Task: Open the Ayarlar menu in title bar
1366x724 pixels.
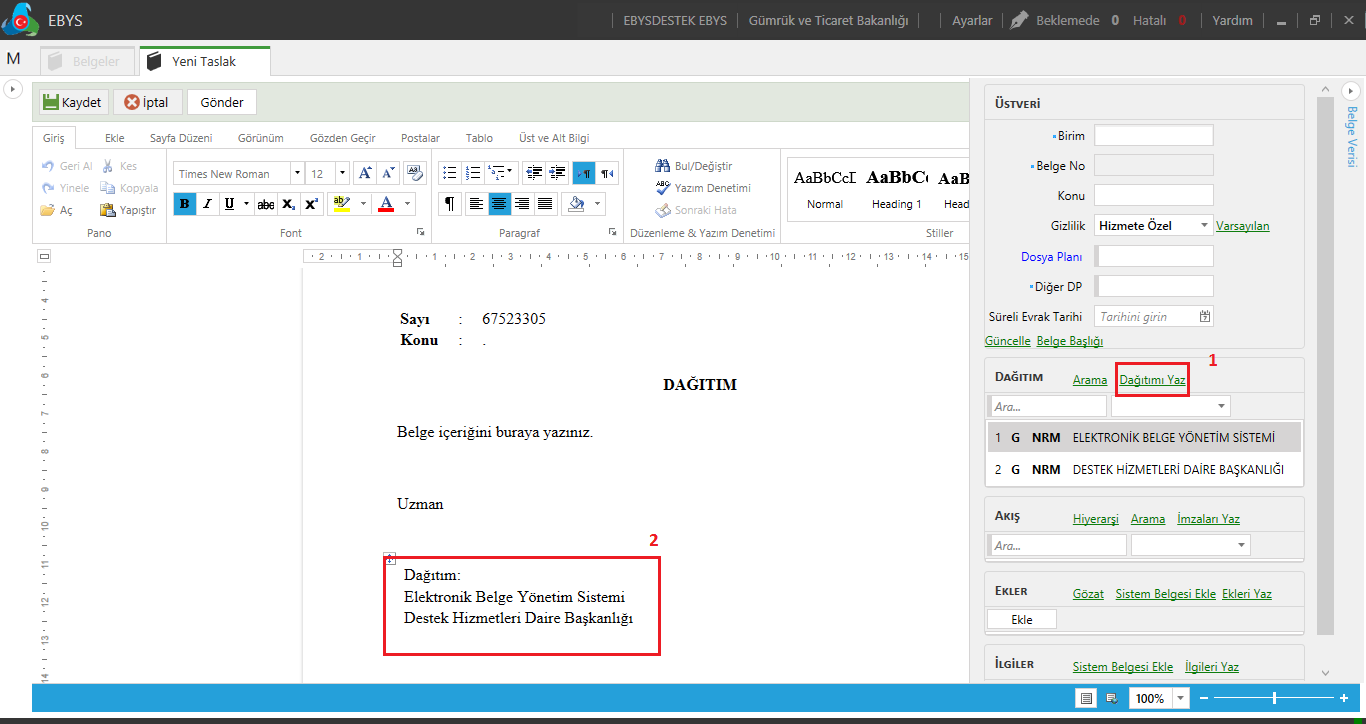Action: pyautogui.click(x=972, y=20)
